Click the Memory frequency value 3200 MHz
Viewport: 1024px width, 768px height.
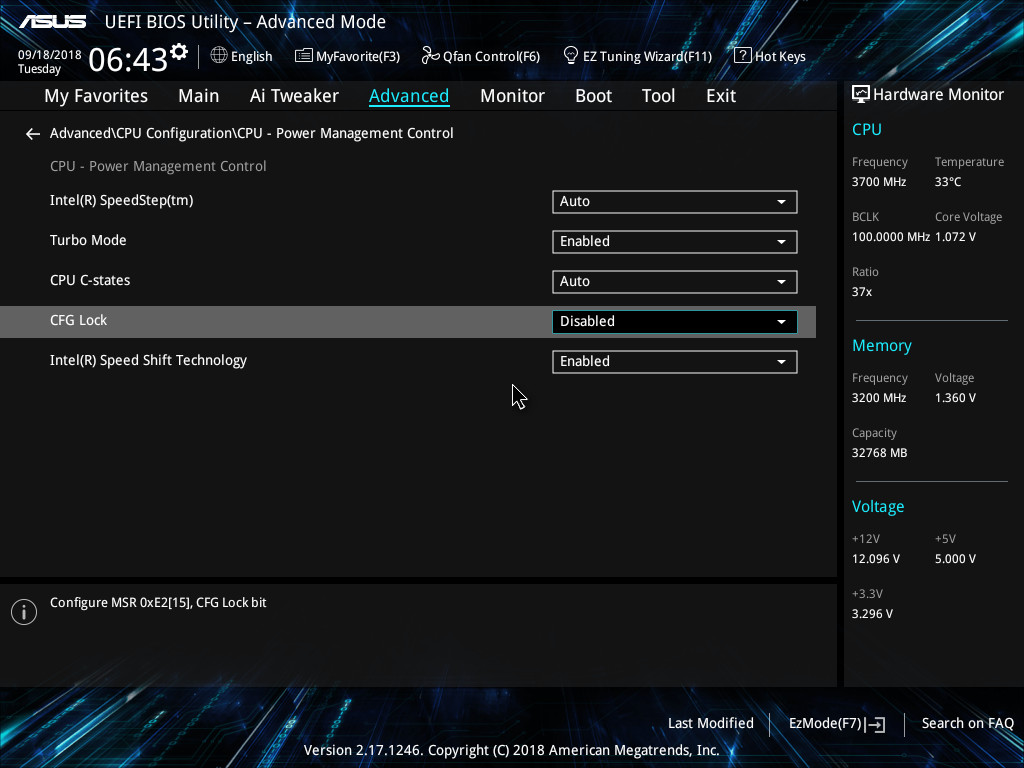pos(878,398)
